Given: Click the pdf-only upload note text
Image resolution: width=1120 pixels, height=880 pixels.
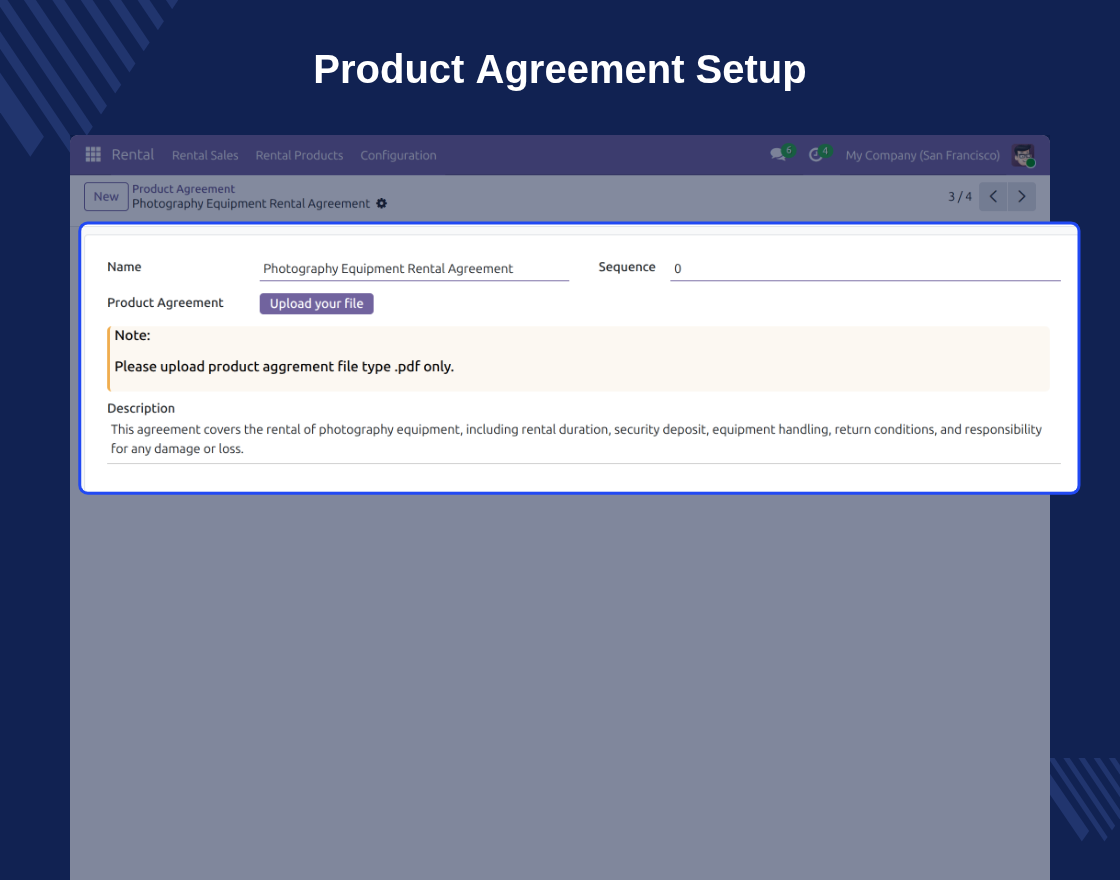Looking at the screenshot, I should (284, 366).
